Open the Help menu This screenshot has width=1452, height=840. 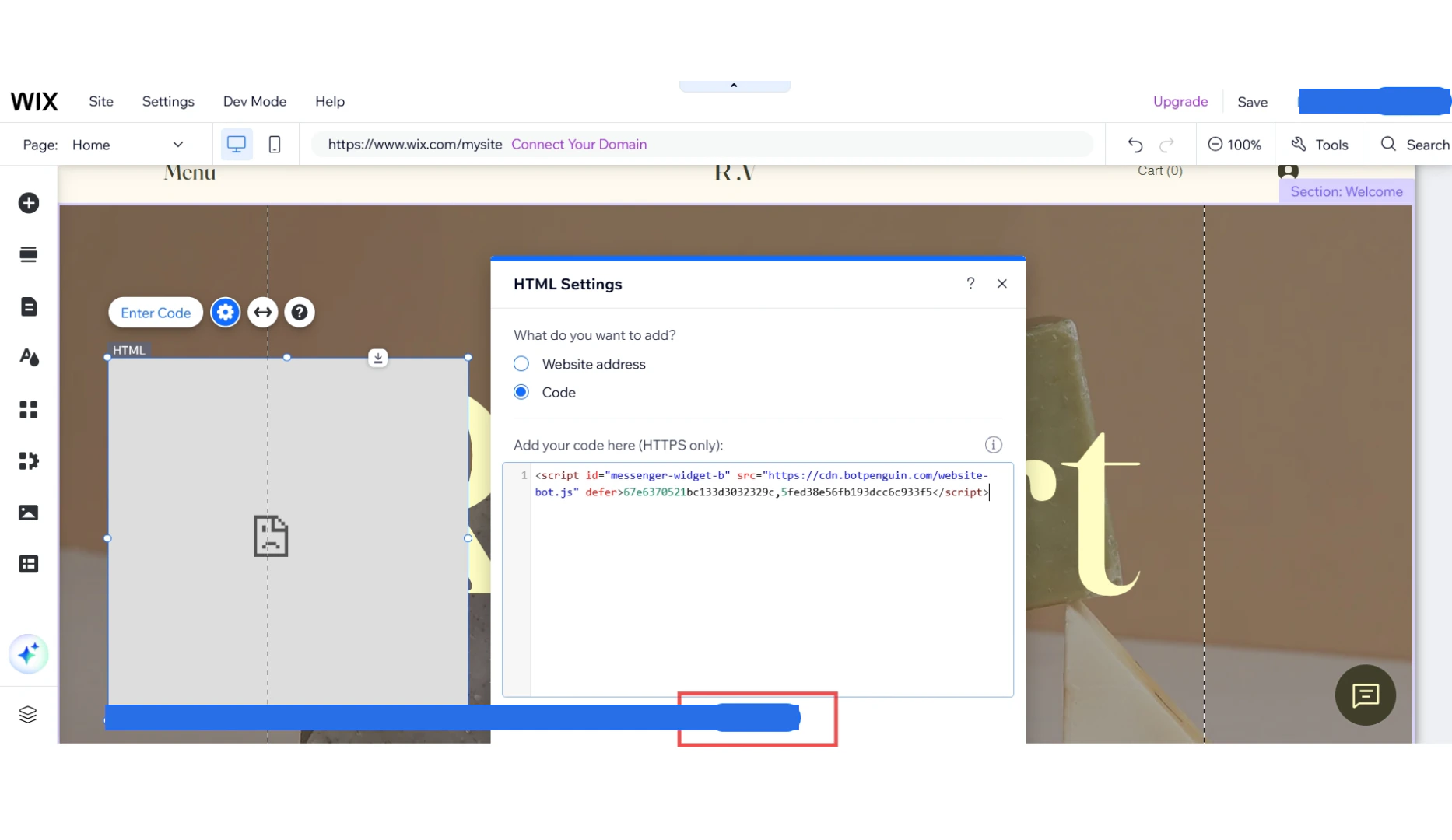coord(330,101)
